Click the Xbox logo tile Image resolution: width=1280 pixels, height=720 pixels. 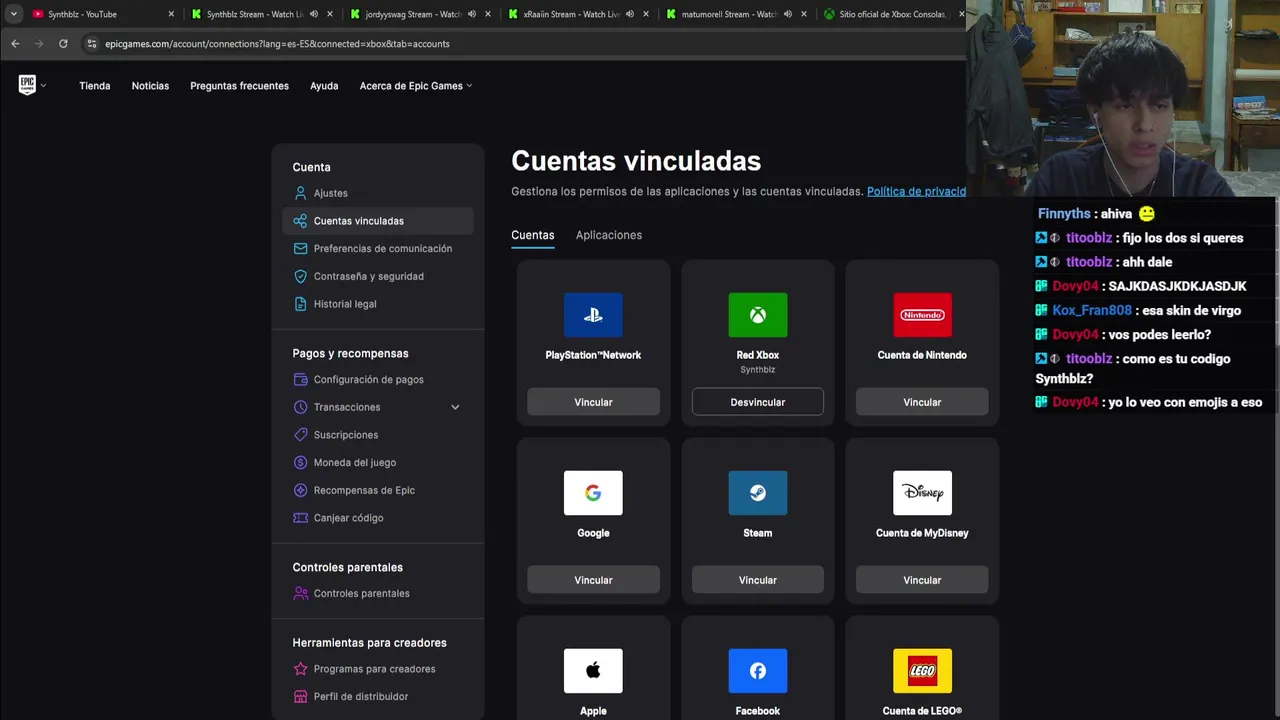[x=758, y=315]
